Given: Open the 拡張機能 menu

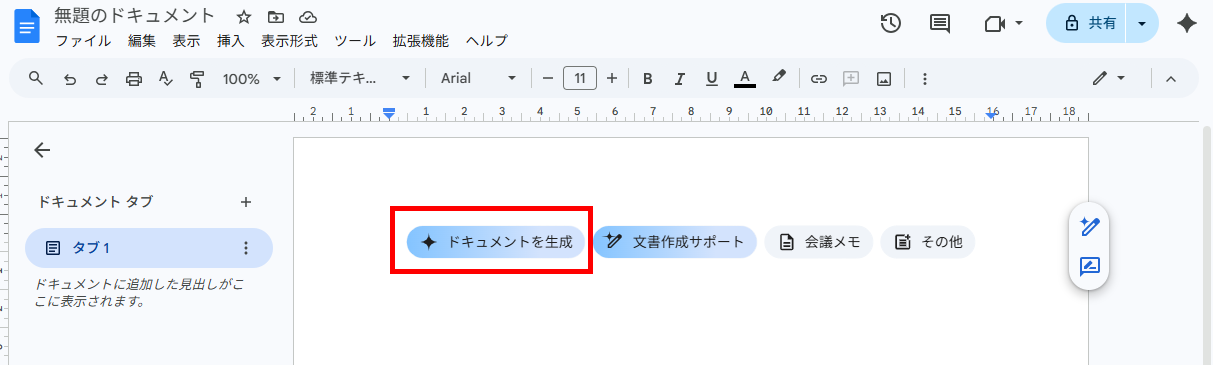Looking at the screenshot, I should pos(421,41).
